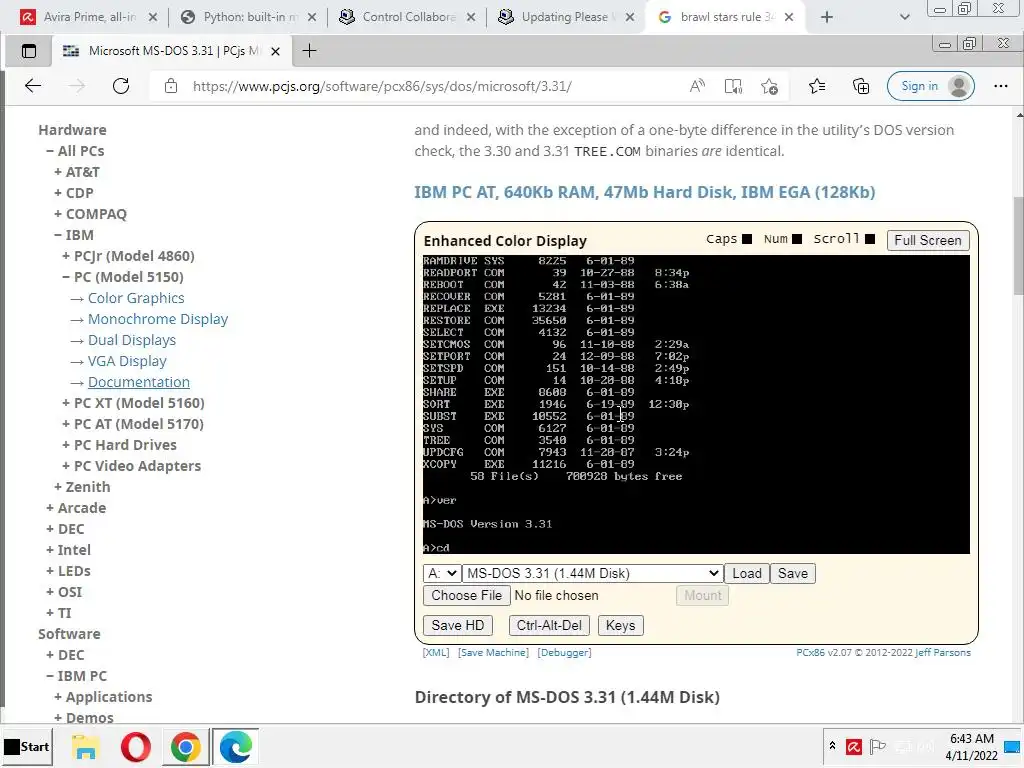1024x768 pixels.
Task: Sign in to Edge profile
Action: [x=931, y=86]
